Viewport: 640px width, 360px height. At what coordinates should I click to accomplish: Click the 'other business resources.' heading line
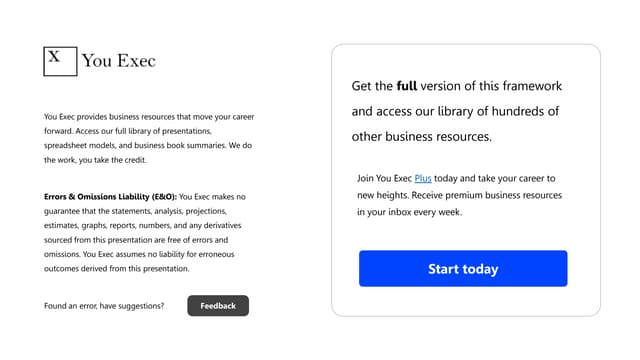[422, 137]
